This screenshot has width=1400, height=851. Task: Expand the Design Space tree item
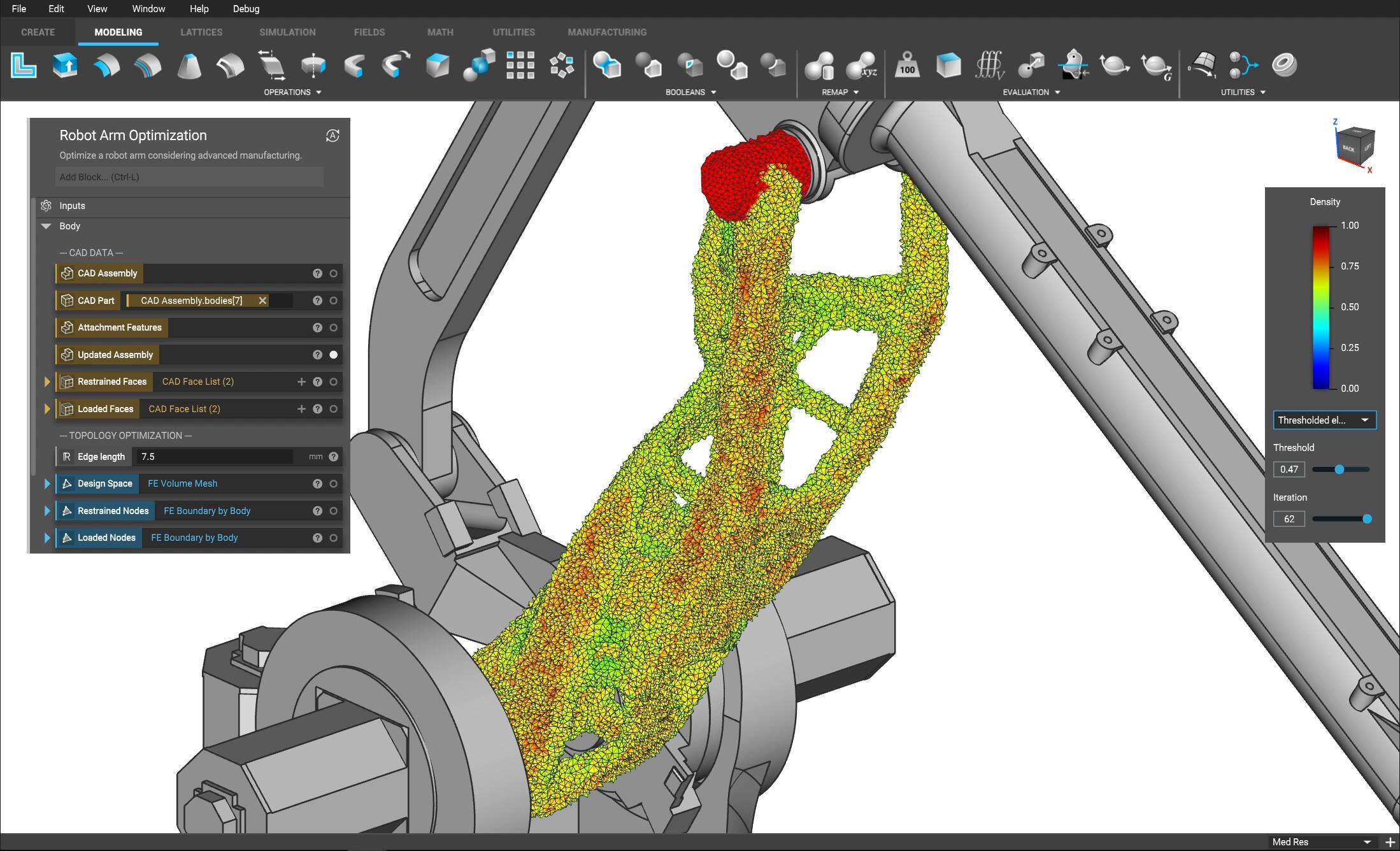tap(46, 483)
